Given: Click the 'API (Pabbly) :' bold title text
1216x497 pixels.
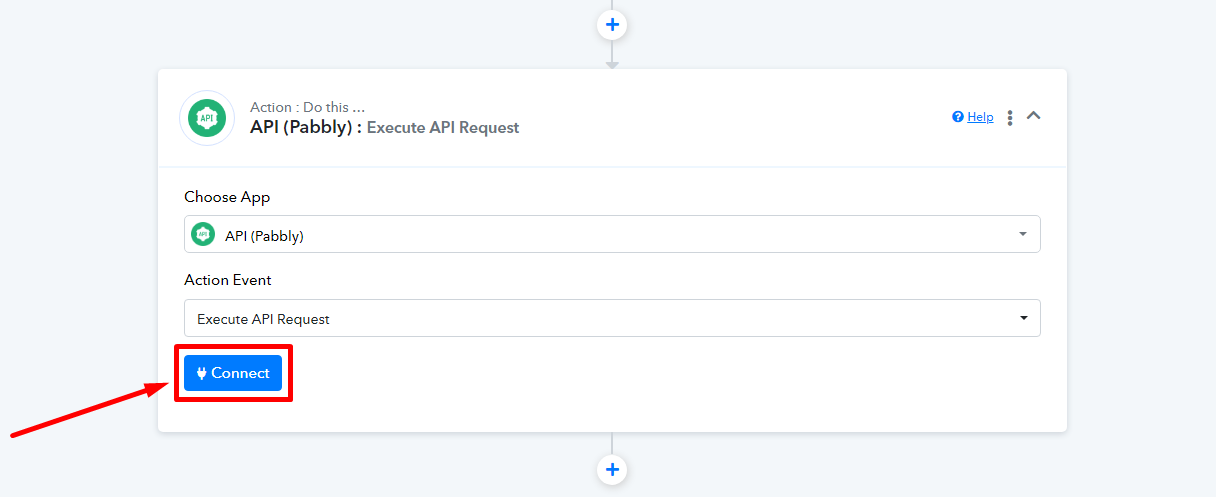Looking at the screenshot, I should tap(306, 127).
